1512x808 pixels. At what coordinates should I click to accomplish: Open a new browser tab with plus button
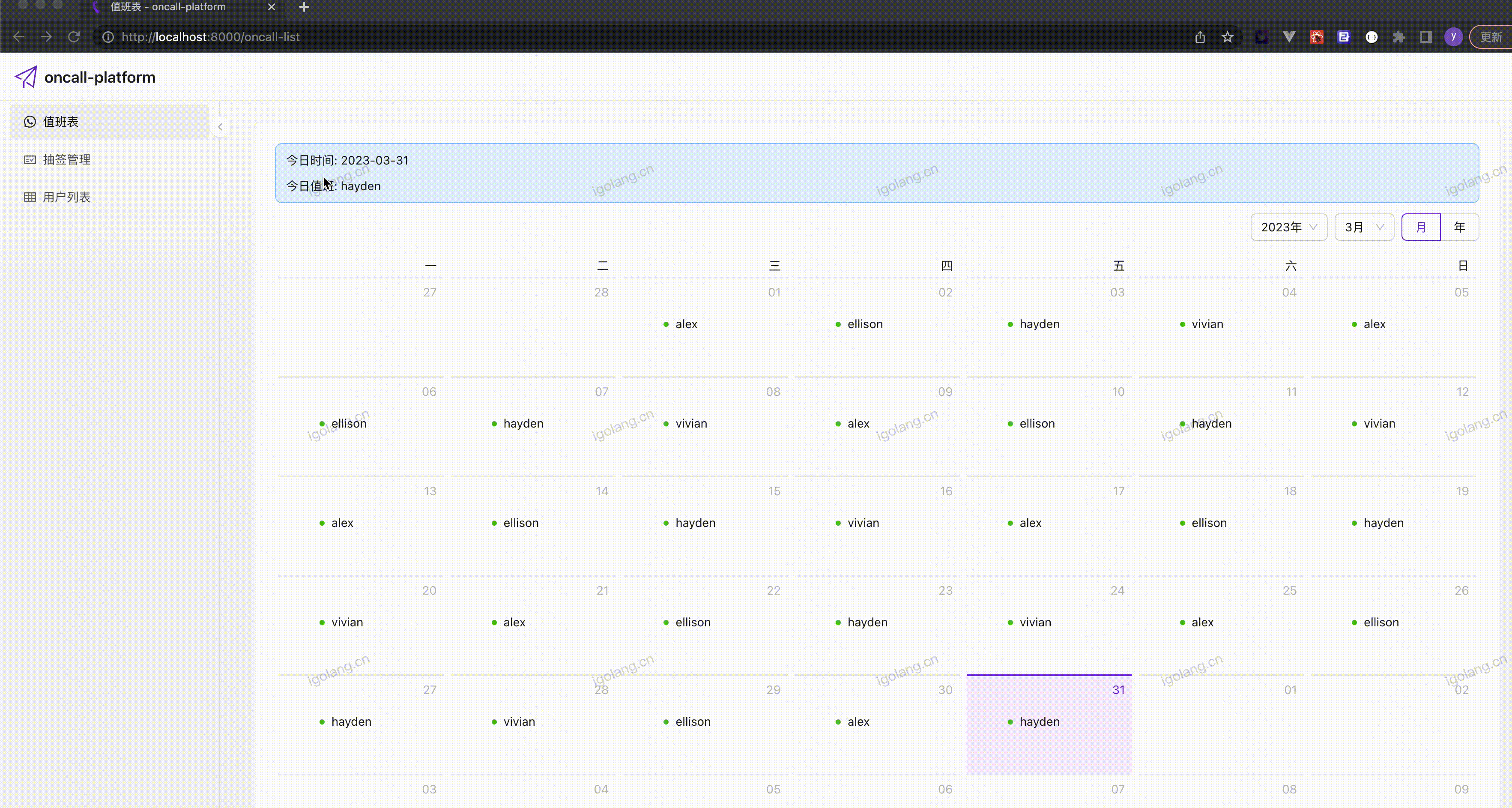304,7
